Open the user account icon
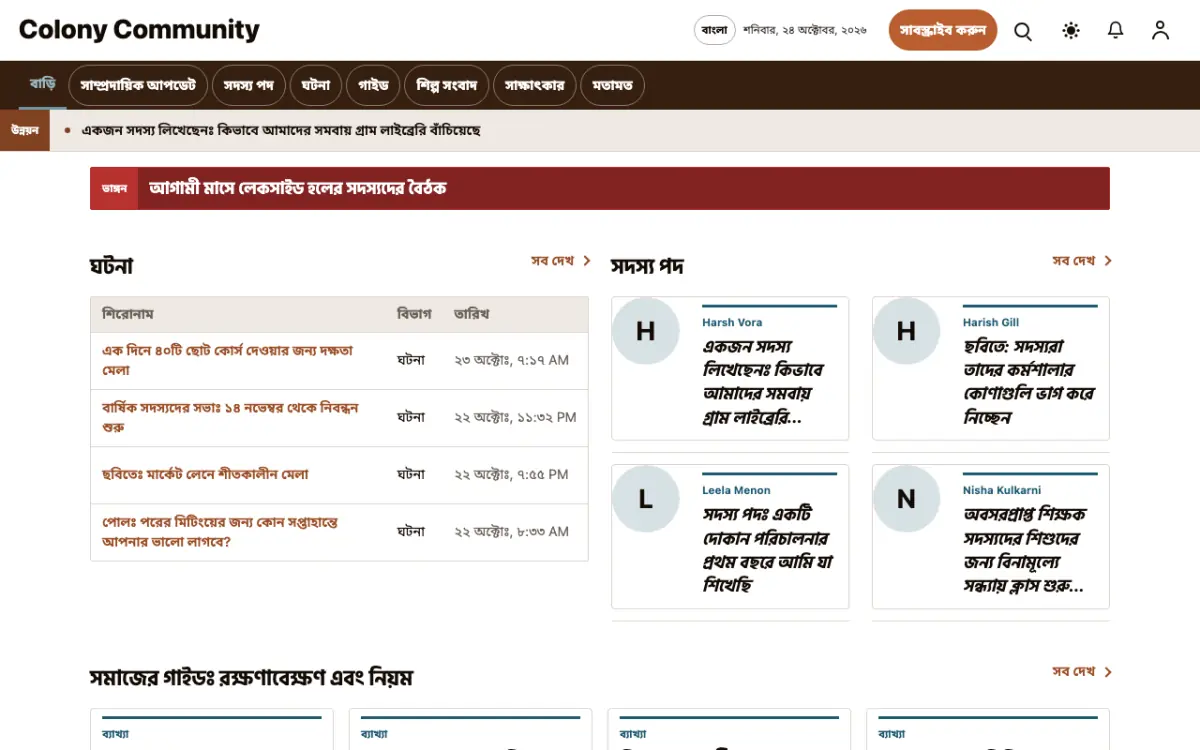Screen dimensions: 1200x750 pyautogui.click(x=1160, y=31)
